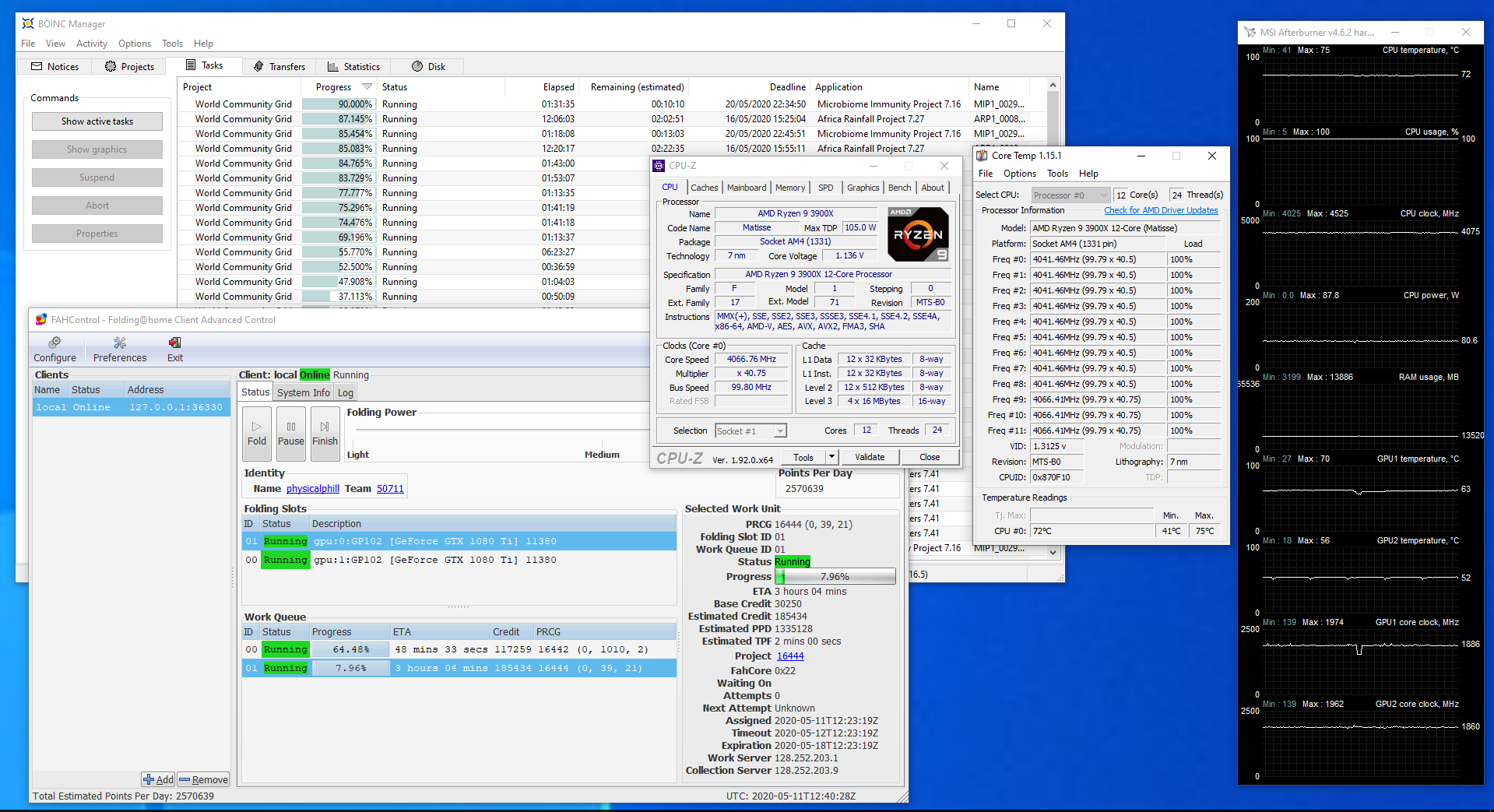Select the 87.145% Africa Rainfall task
The image size is (1494, 812).
pos(613,118)
